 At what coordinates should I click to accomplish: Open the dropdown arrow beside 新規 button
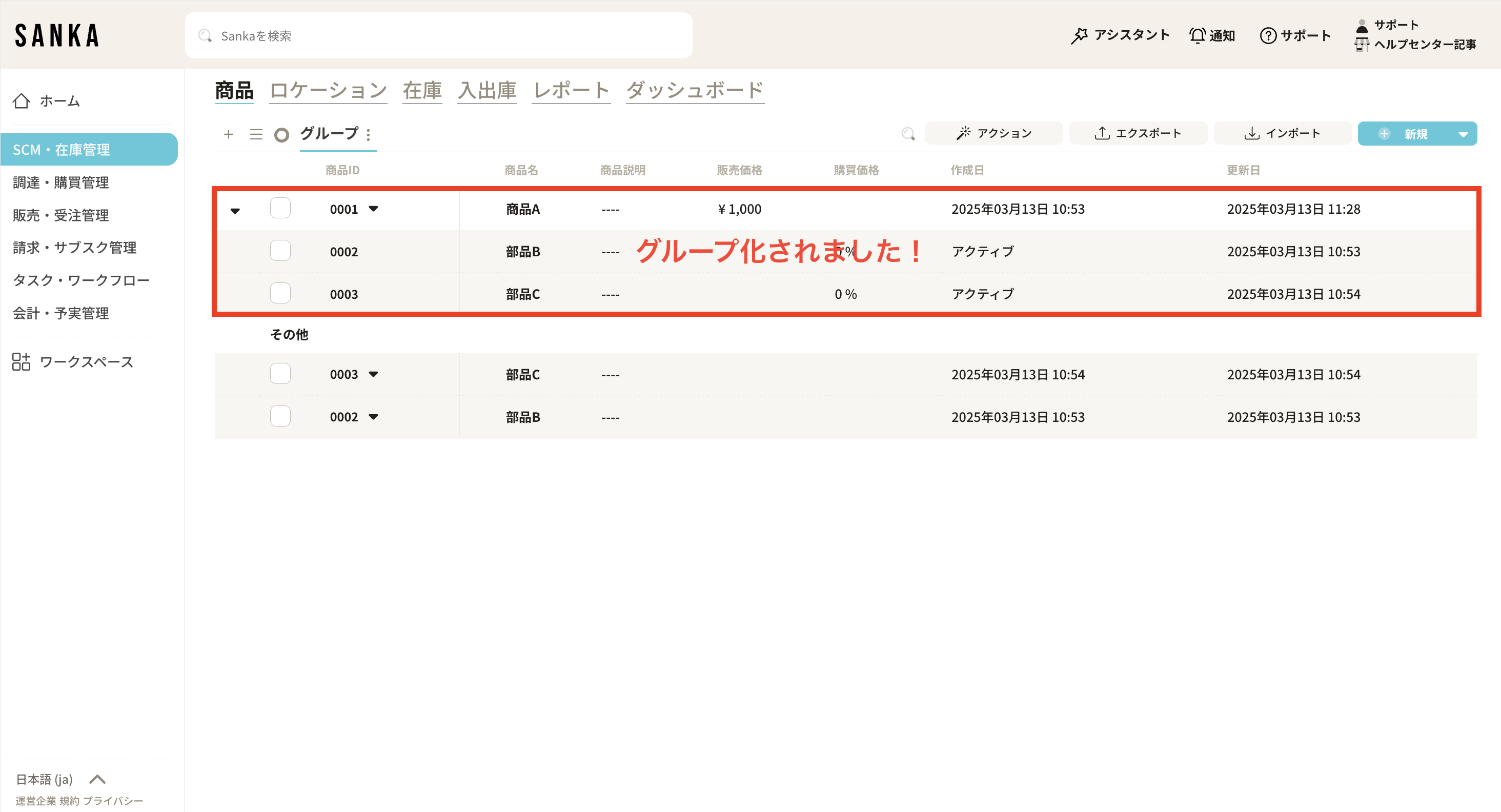[1463, 134]
